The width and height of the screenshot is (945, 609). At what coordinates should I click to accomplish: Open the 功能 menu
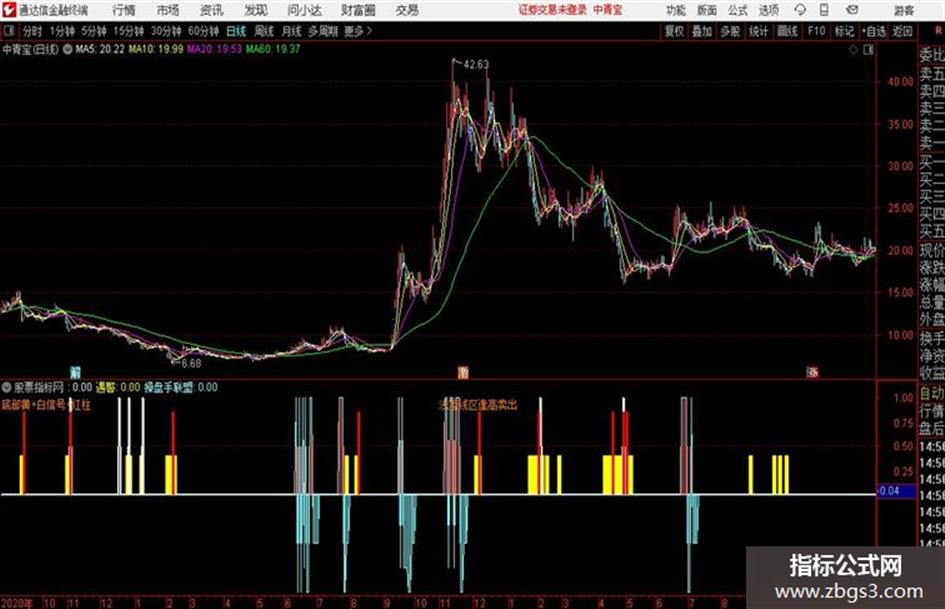point(675,10)
